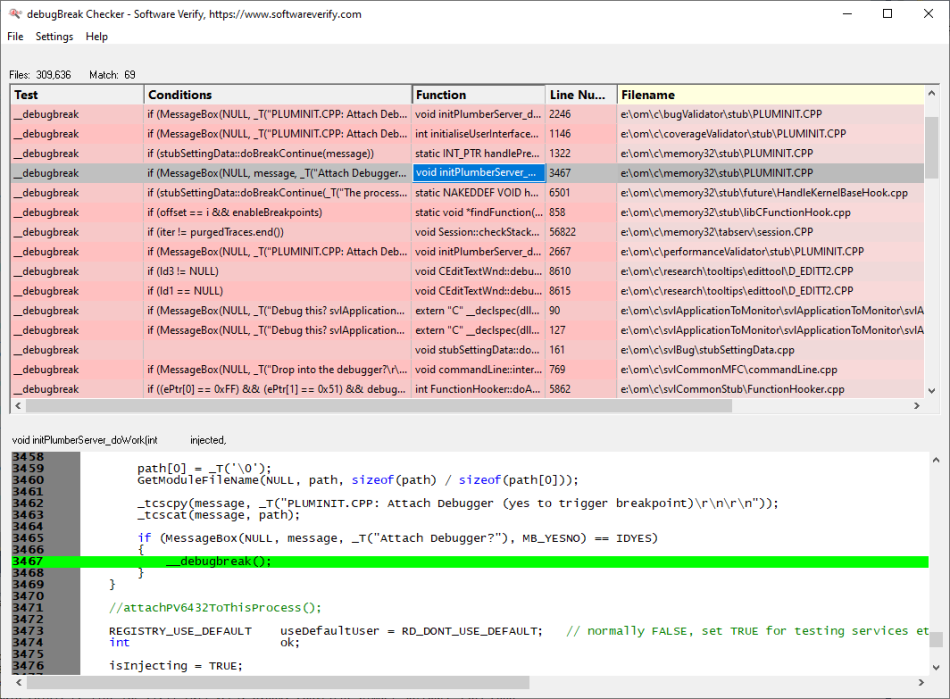Screen dimensions: 950x699
Task: Select the stubSettingData.cpp row at line 161
Action: pos(700,350)
